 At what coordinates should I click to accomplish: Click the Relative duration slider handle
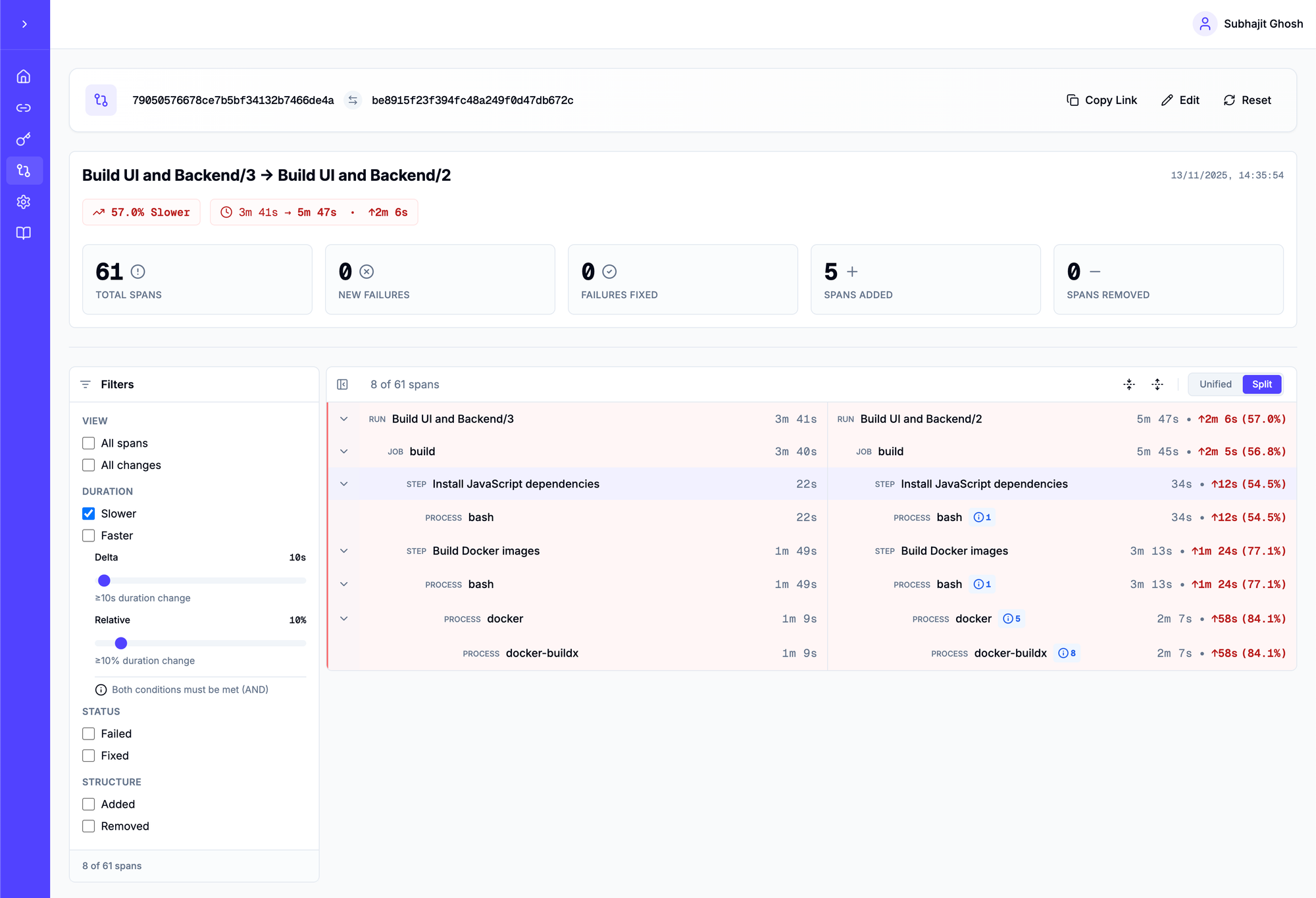[121, 643]
